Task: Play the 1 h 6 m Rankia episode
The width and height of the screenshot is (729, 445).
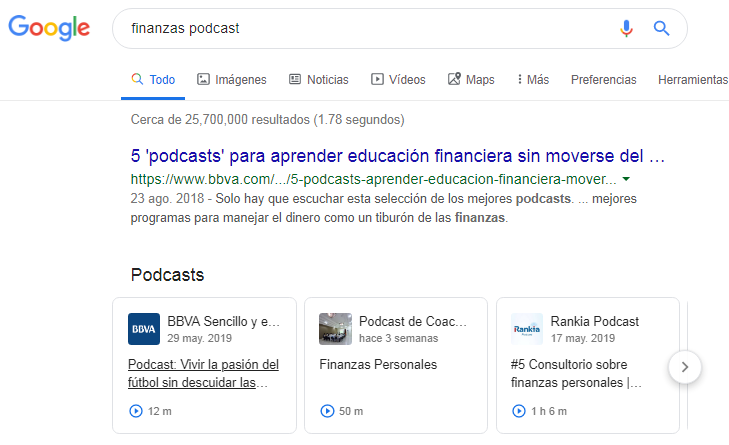Action: pos(519,411)
